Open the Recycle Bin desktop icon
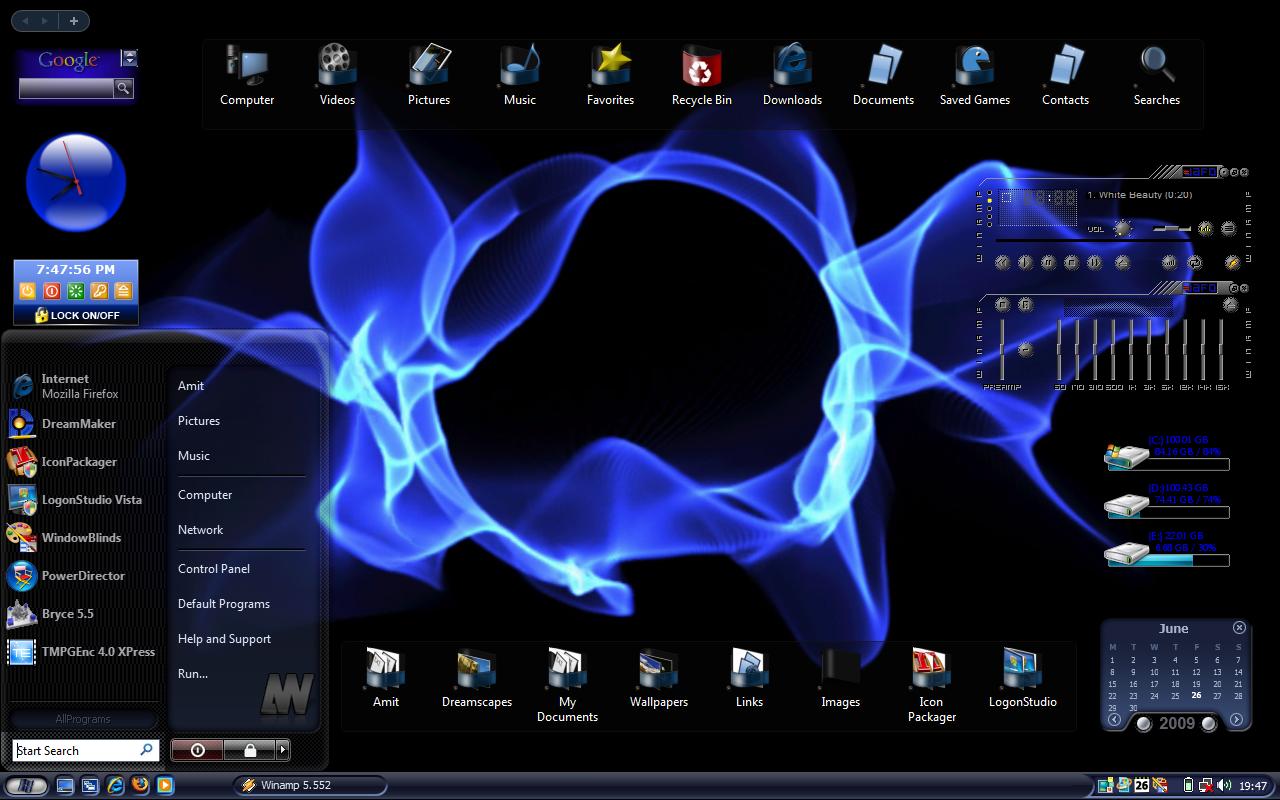The height and width of the screenshot is (800, 1280). point(702,74)
